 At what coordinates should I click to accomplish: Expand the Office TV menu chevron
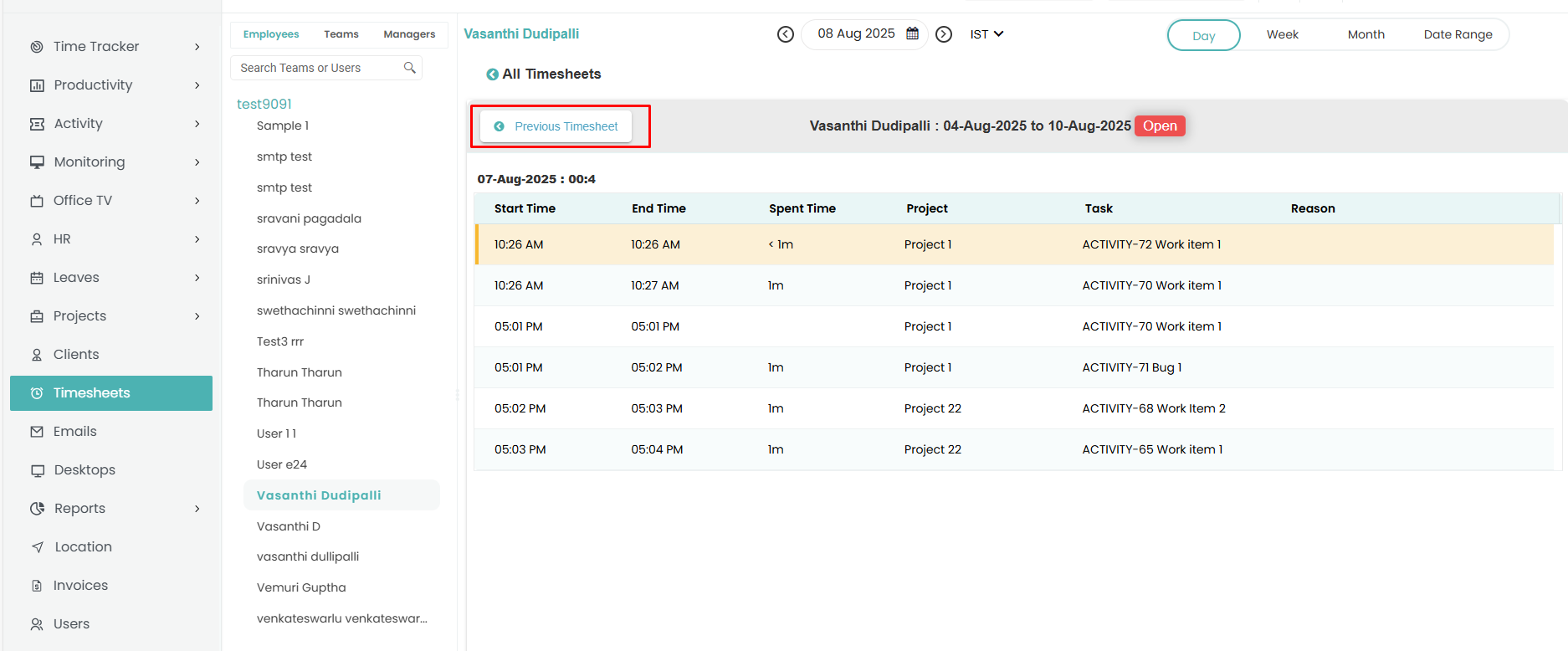[197, 201]
